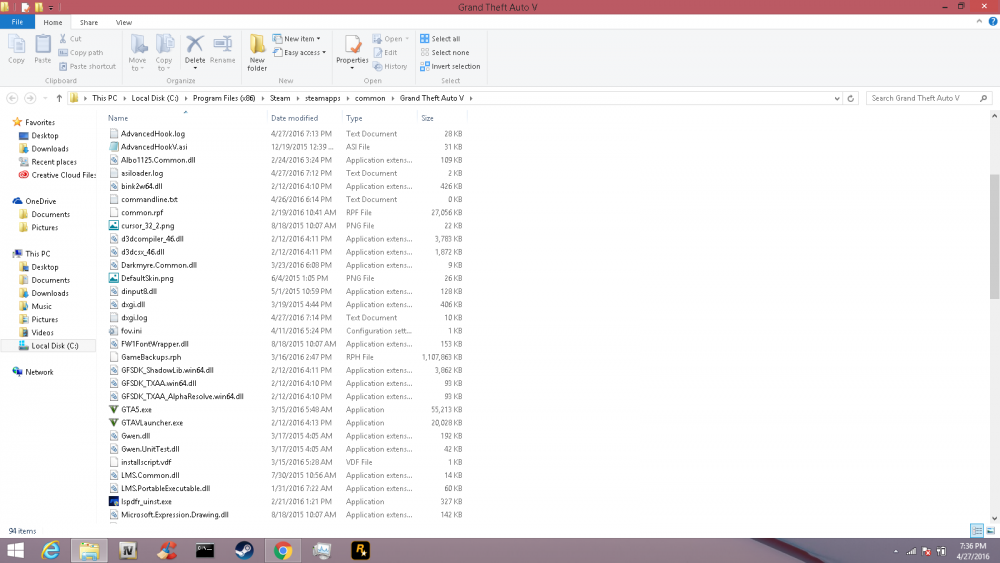Open the Windows Start button

pos(15,550)
